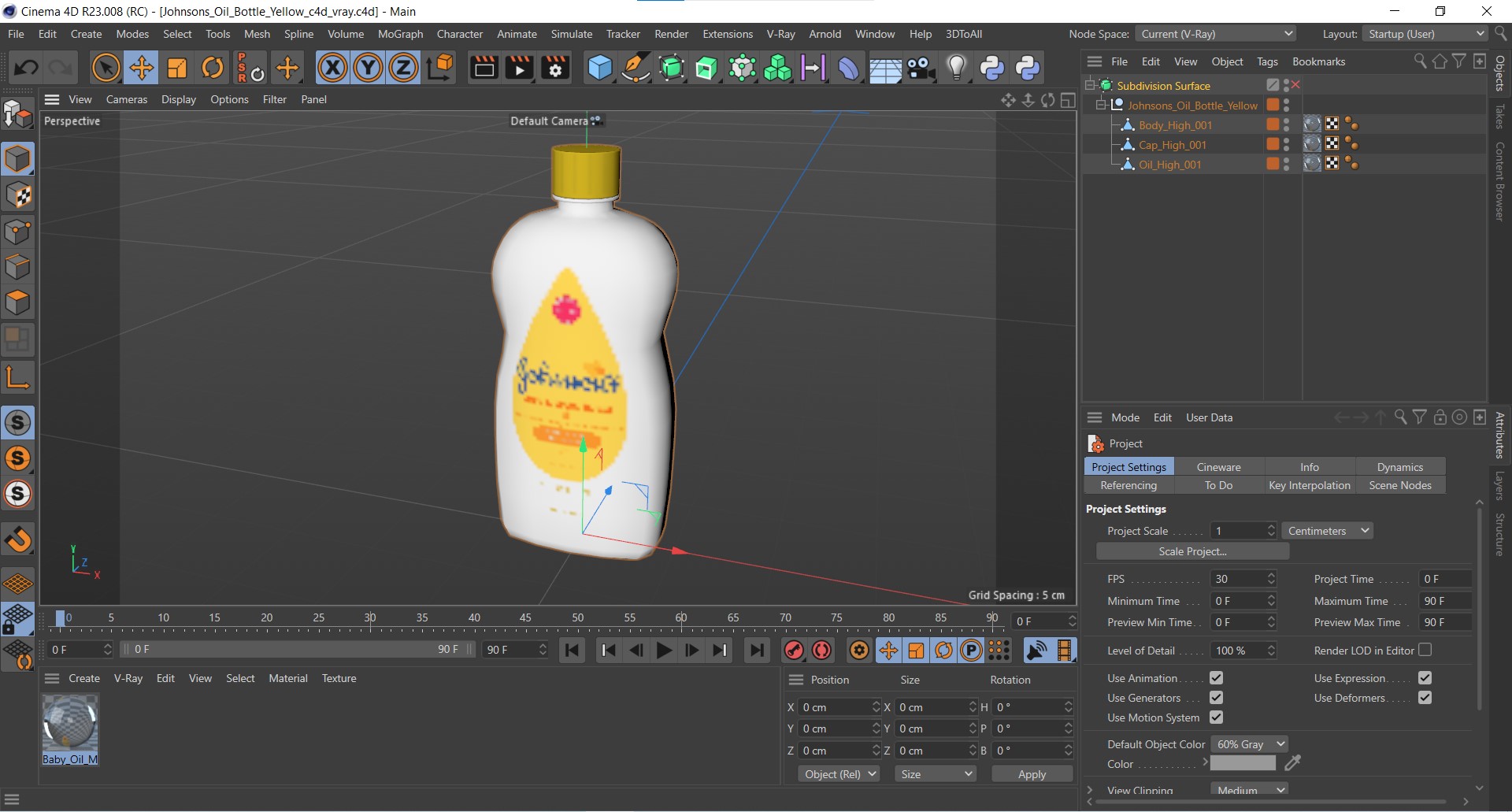Add a Cube primitive object
The height and width of the screenshot is (812, 1512).
tap(599, 68)
